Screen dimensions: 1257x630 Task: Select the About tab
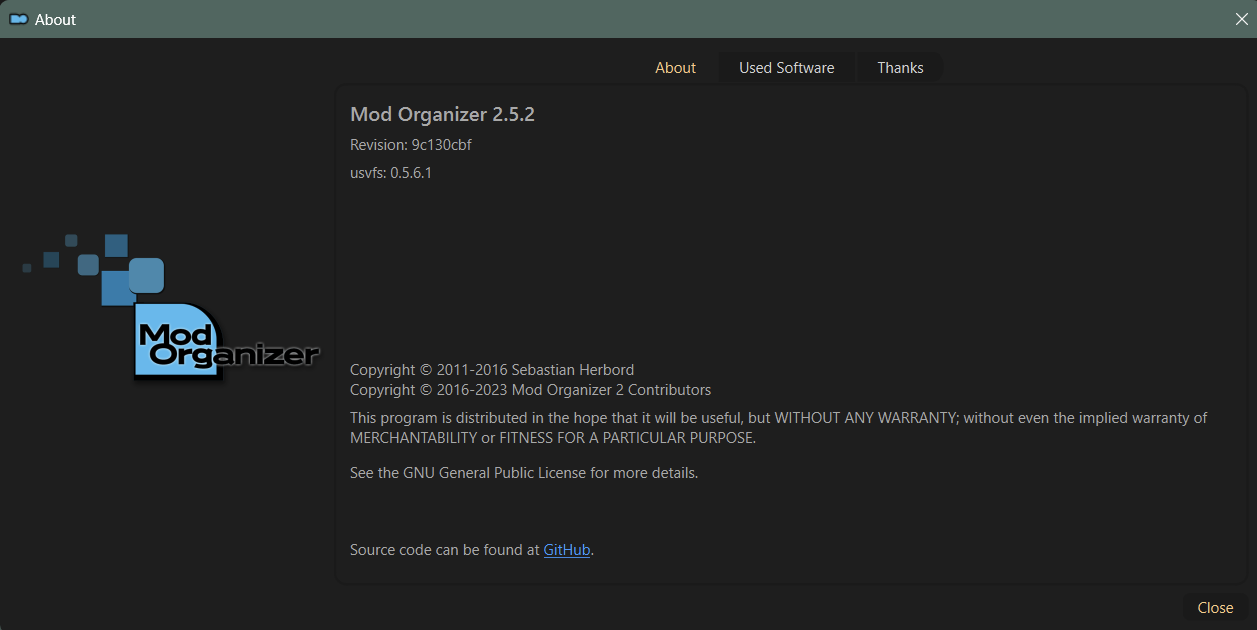pos(675,68)
